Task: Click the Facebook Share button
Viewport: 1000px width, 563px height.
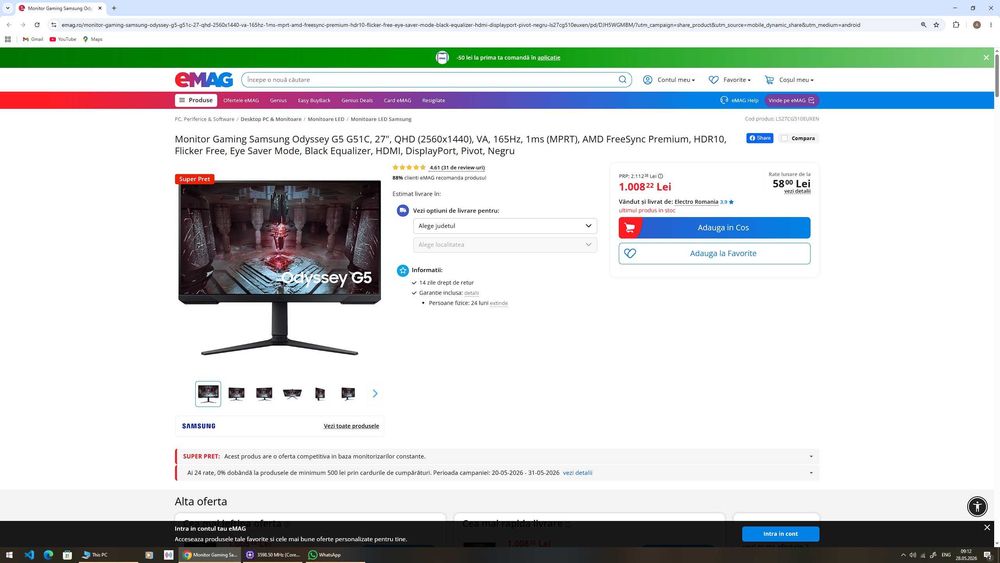Action: (760, 138)
